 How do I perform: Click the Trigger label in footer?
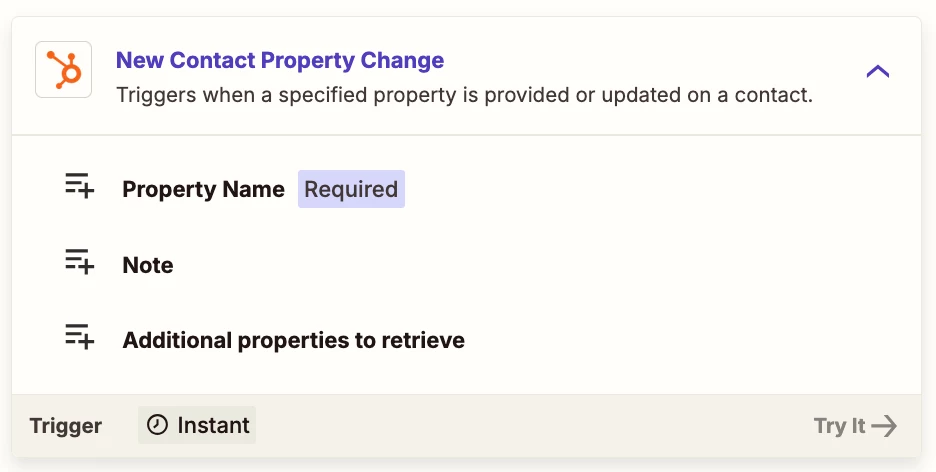point(66,425)
